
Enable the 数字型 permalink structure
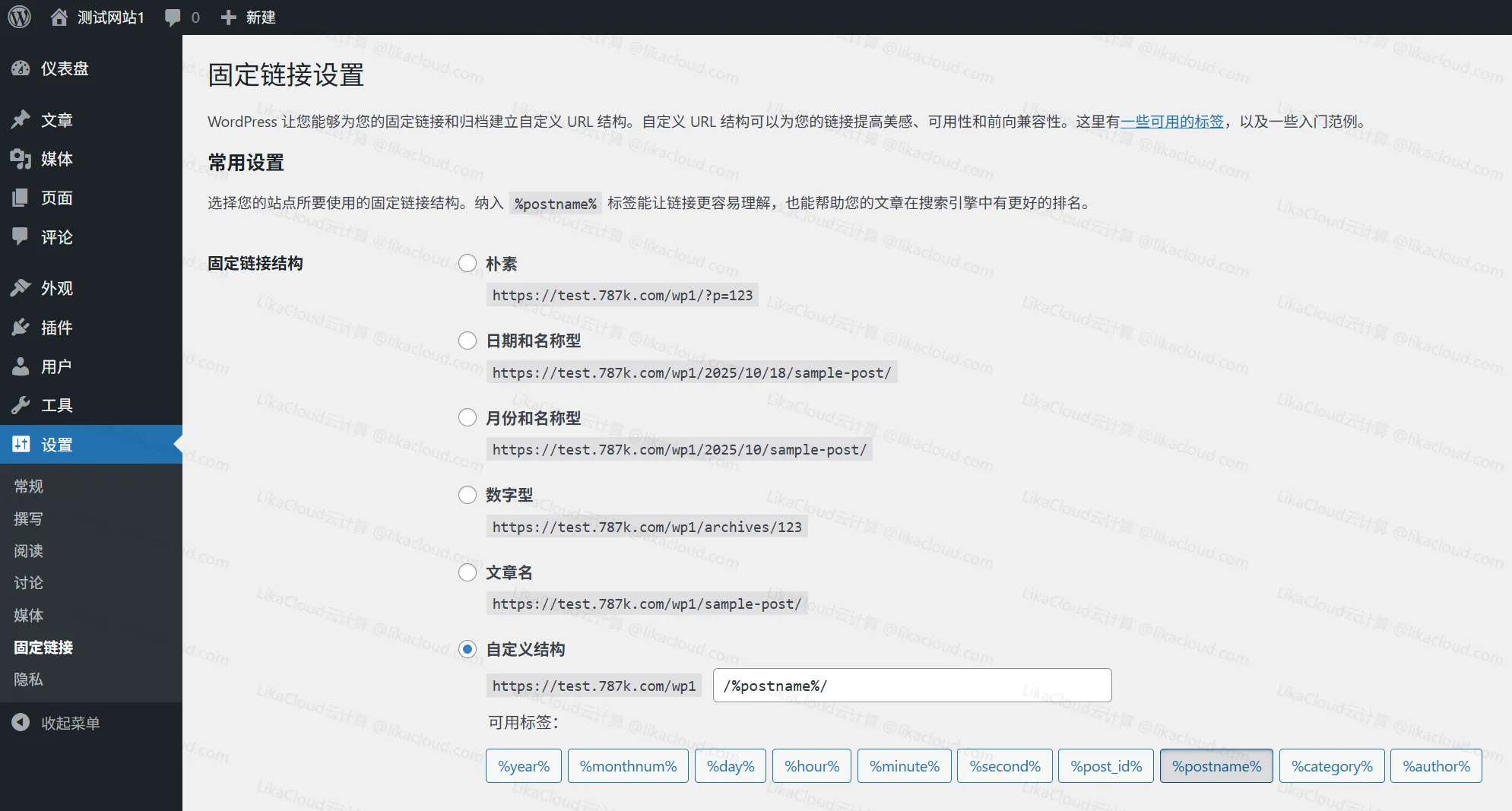point(467,494)
